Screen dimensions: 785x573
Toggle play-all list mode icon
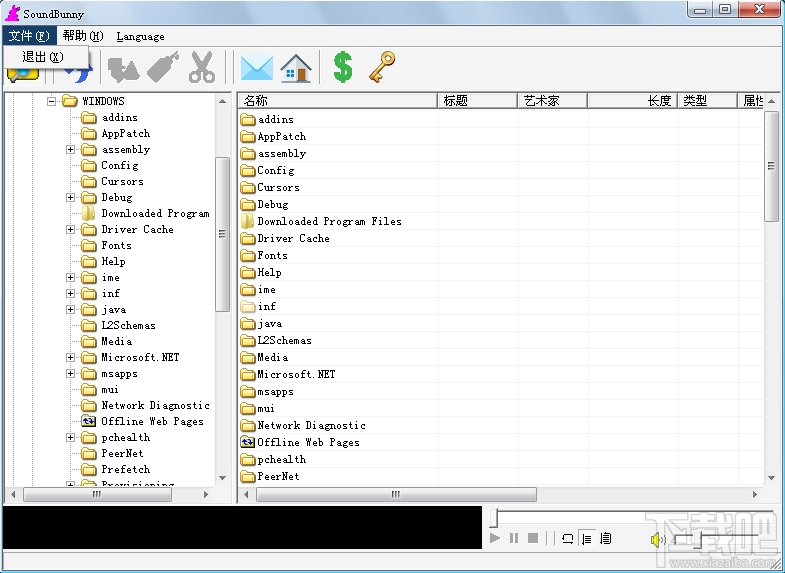(606, 538)
